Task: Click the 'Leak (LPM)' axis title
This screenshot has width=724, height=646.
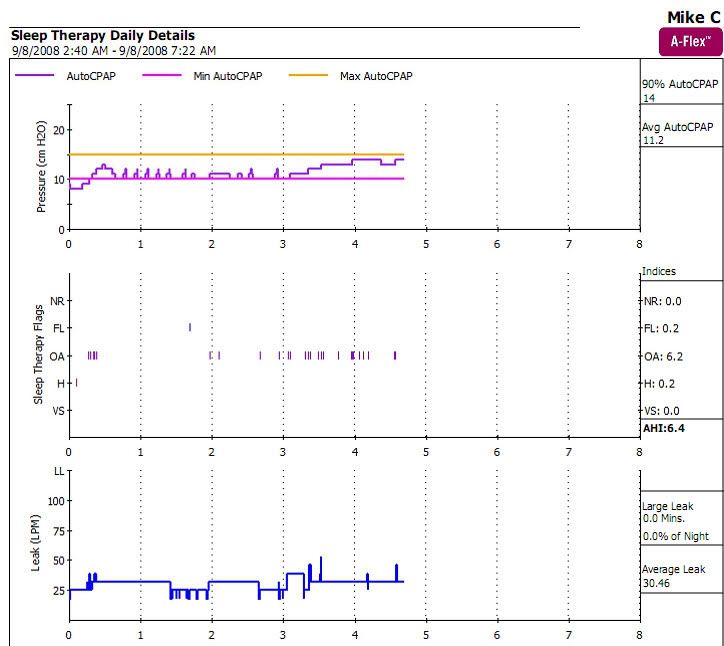Action: (x=36, y=543)
